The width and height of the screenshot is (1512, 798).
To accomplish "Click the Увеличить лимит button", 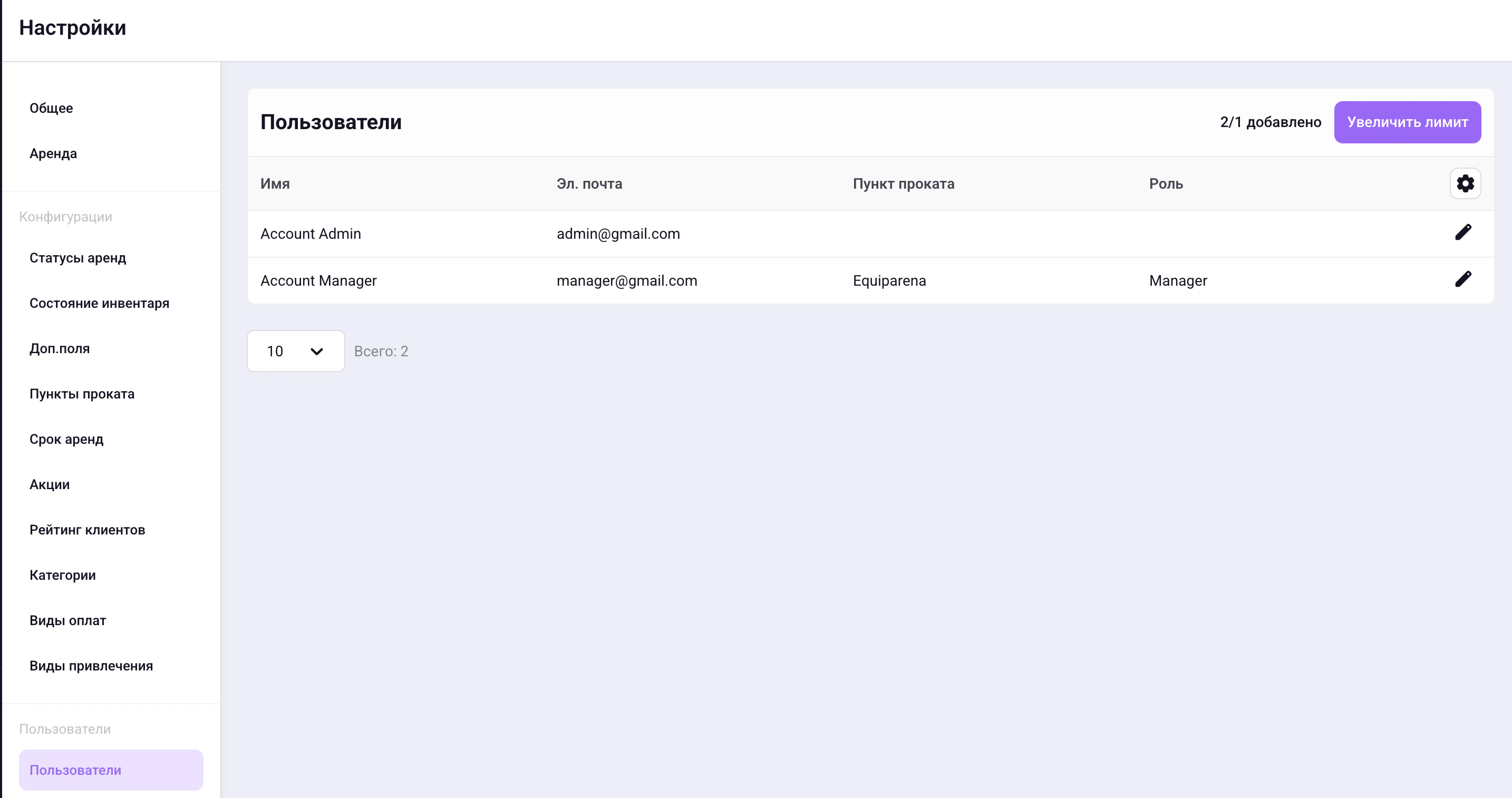I will [1407, 122].
